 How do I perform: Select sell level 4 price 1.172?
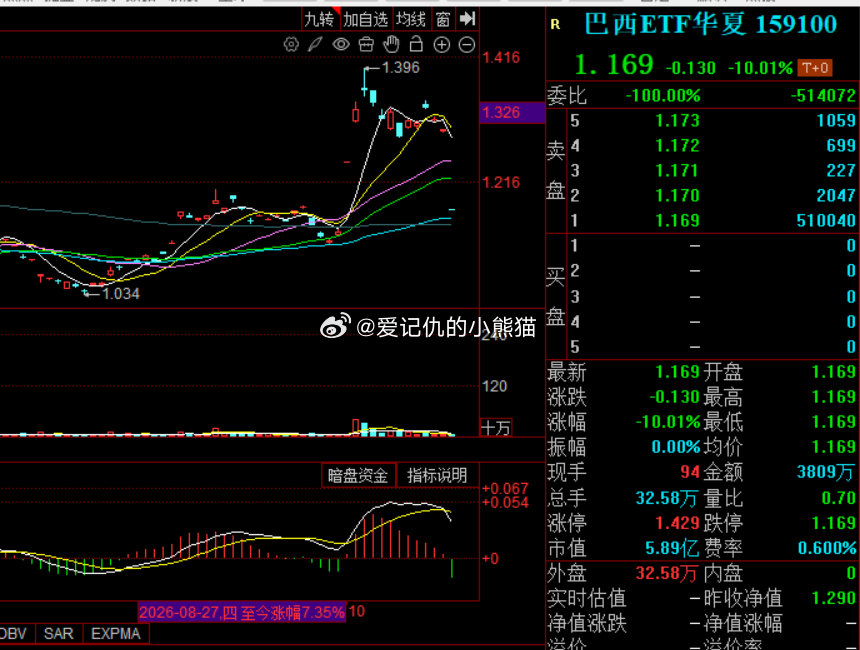coord(677,145)
